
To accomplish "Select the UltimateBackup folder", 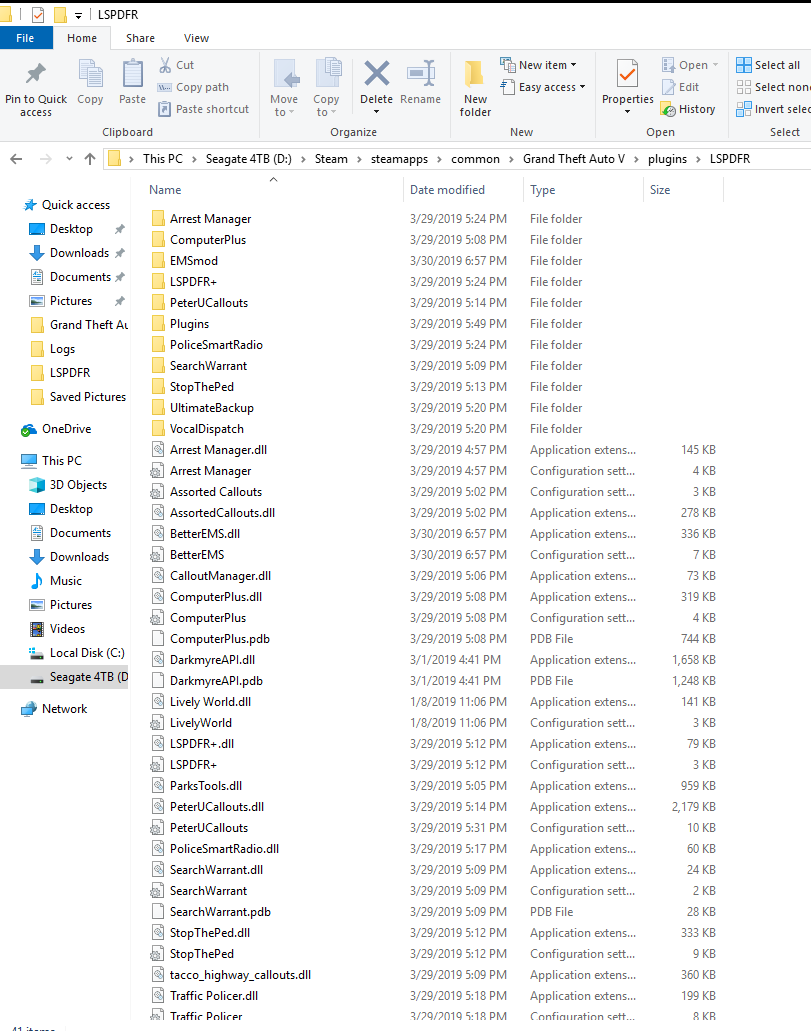I will 211,408.
